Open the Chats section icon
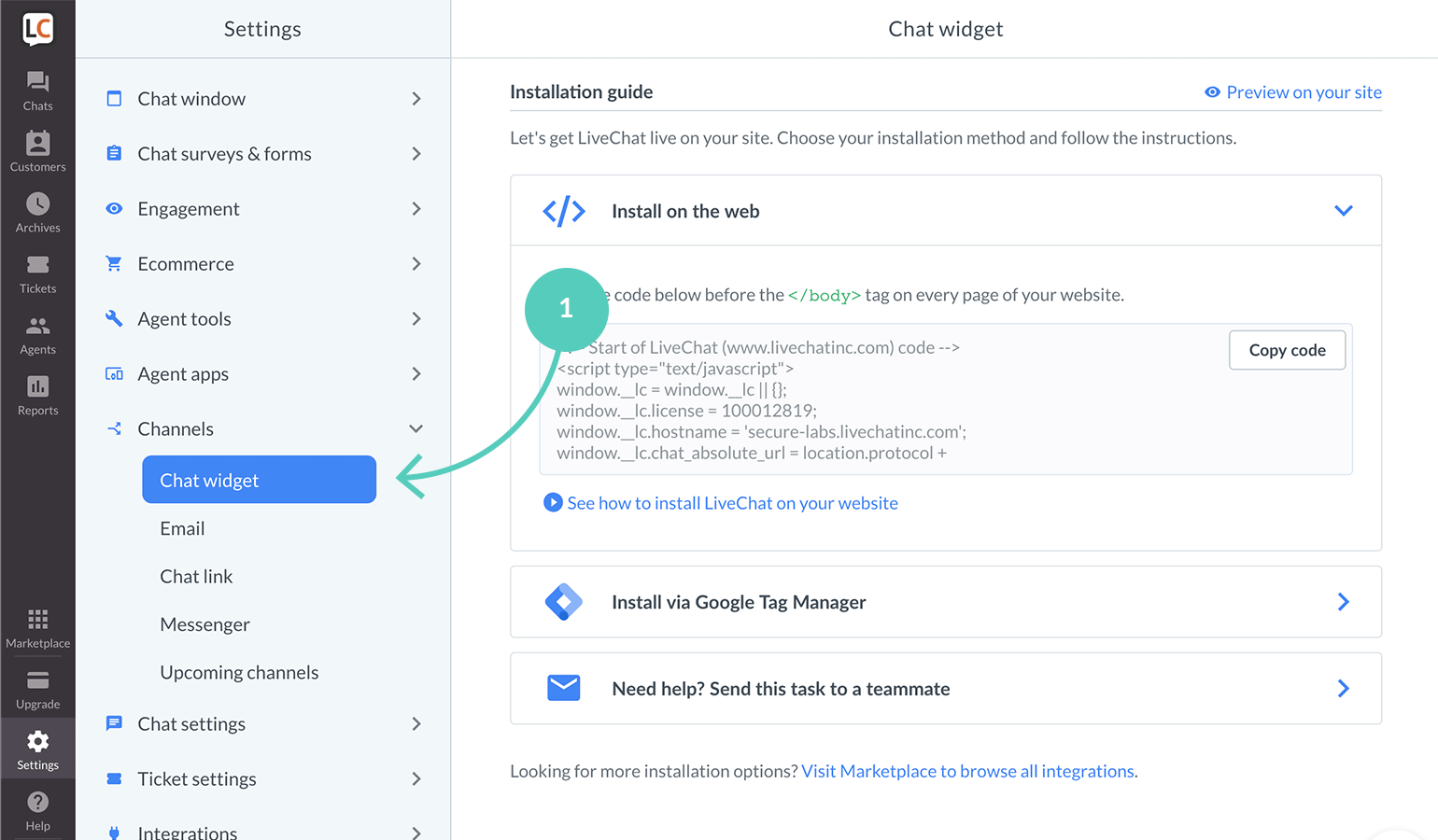 pos(37,82)
